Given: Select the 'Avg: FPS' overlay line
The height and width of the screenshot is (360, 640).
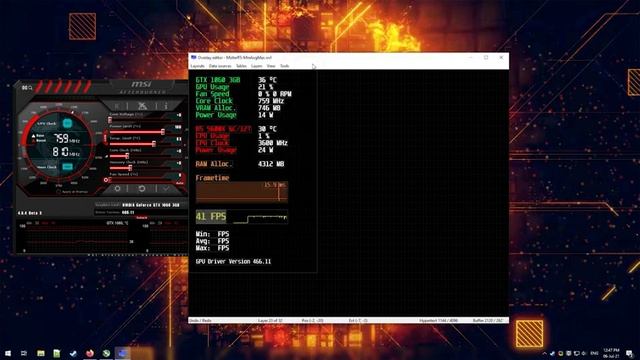Looking at the screenshot, I should click(x=212, y=241).
